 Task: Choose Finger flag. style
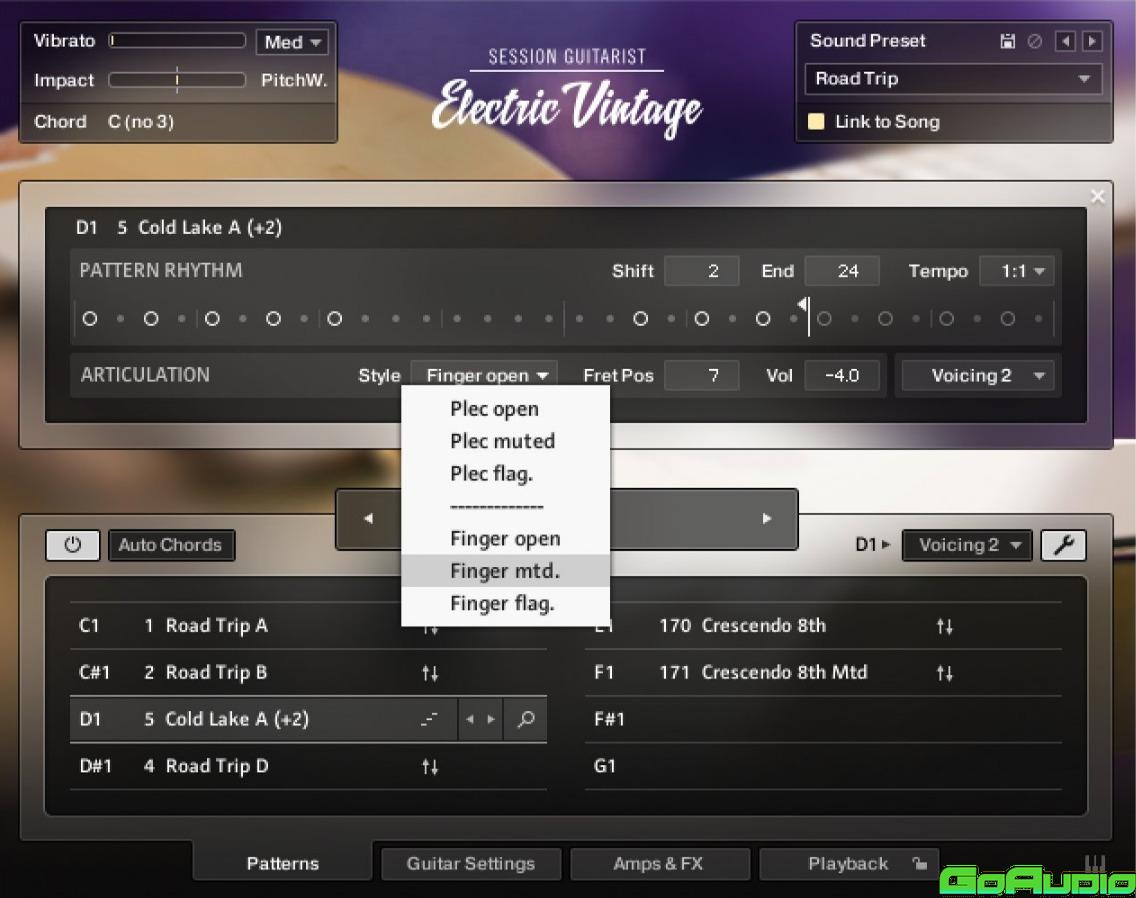(x=505, y=604)
